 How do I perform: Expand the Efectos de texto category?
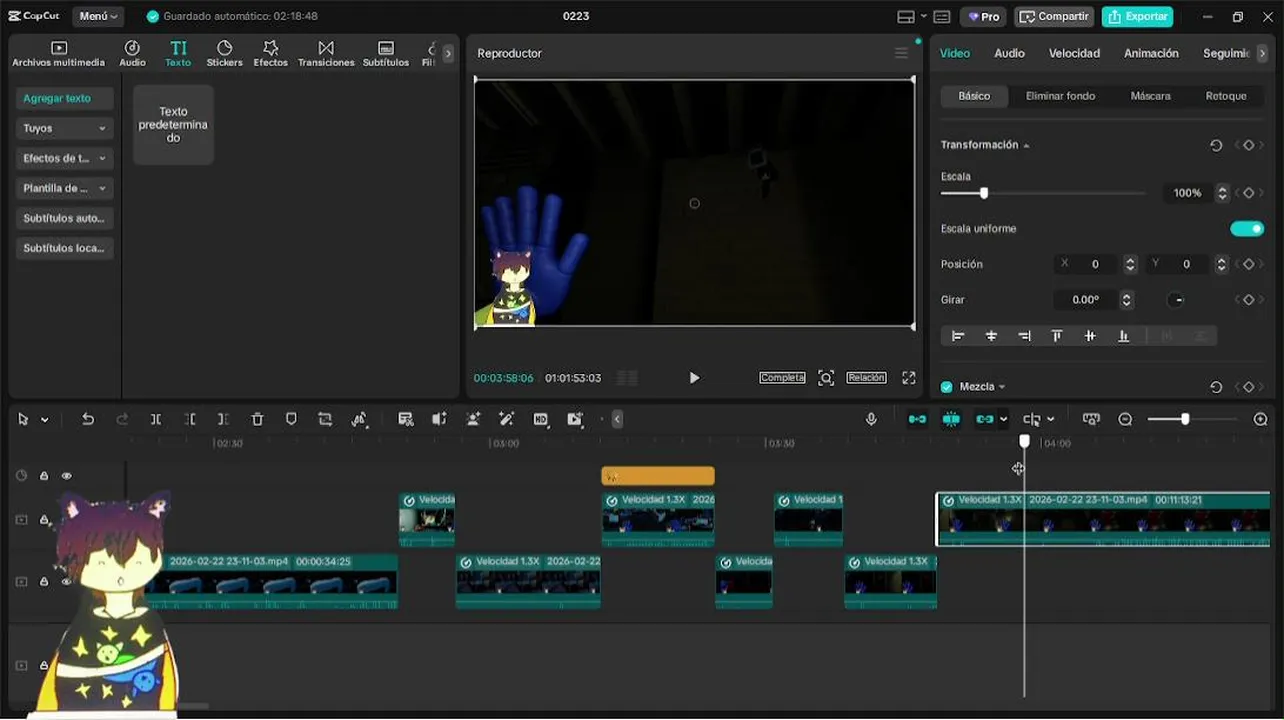click(x=65, y=158)
